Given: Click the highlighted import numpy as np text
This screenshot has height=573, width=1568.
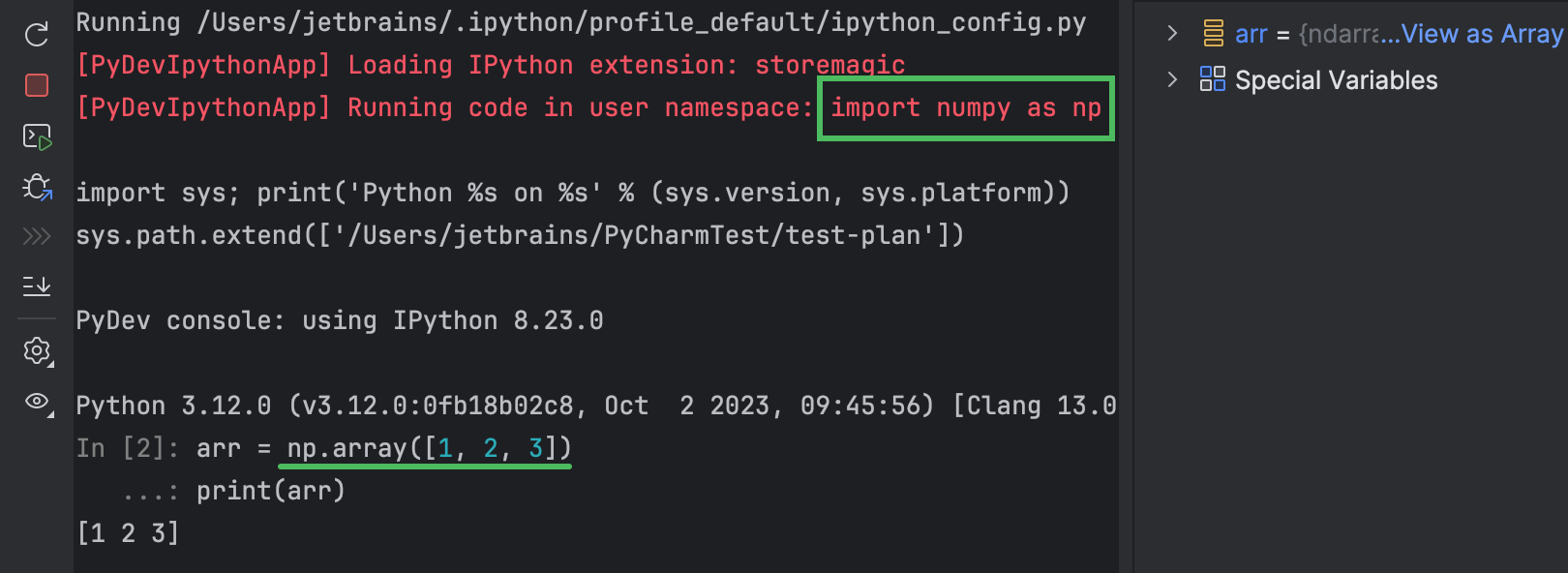Looking at the screenshot, I should point(965,108).
